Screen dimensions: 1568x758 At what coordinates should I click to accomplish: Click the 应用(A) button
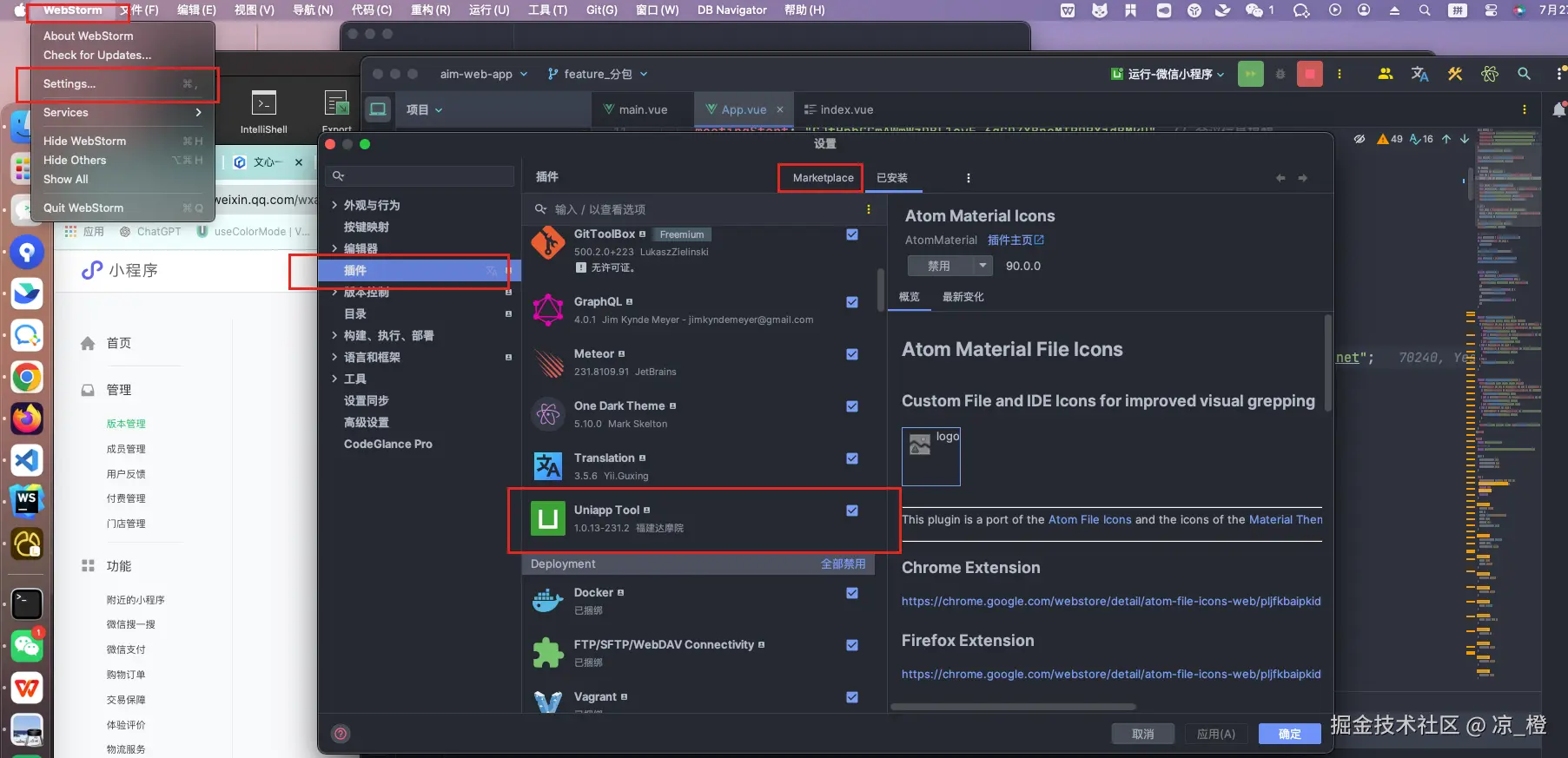point(1216,734)
